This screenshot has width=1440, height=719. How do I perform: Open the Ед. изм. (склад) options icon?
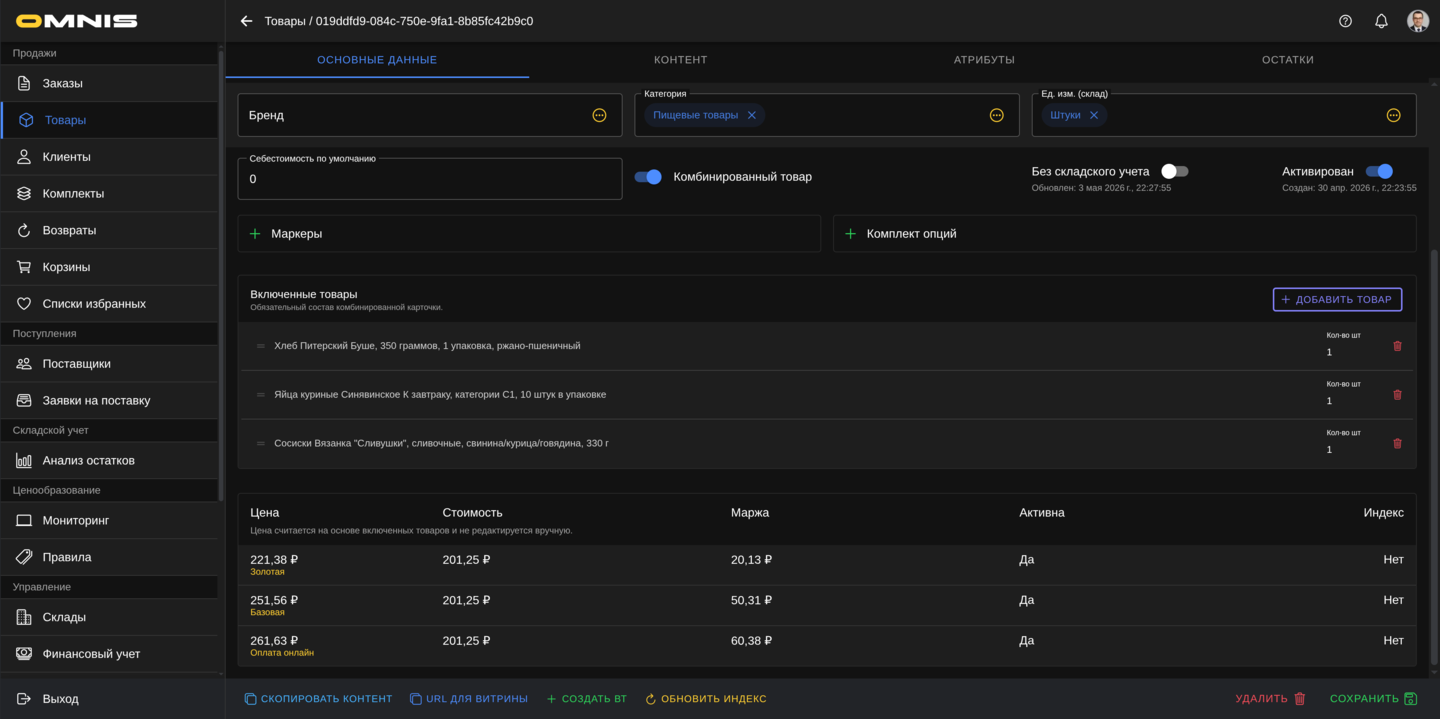click(1393, 115)
